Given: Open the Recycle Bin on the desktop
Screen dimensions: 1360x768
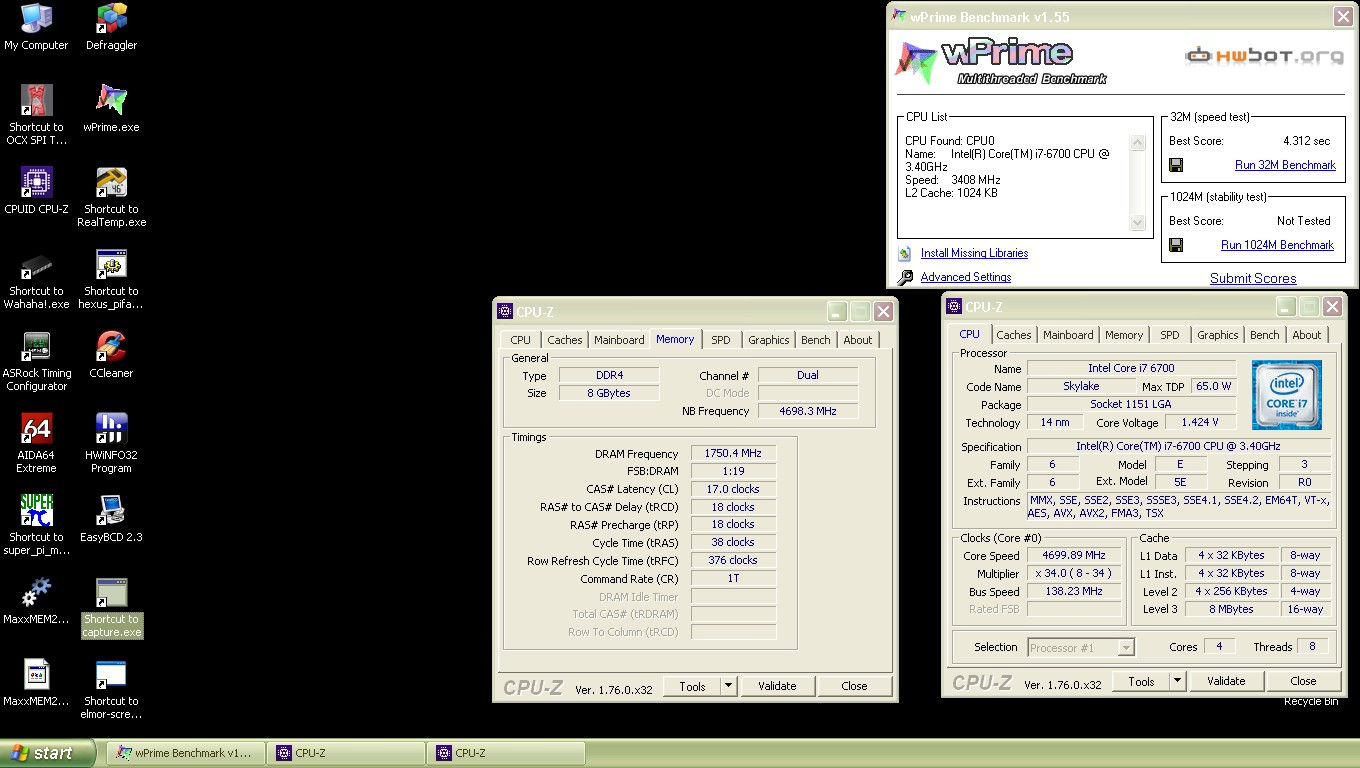Looking at the screenshot, I should point(1311,702).
